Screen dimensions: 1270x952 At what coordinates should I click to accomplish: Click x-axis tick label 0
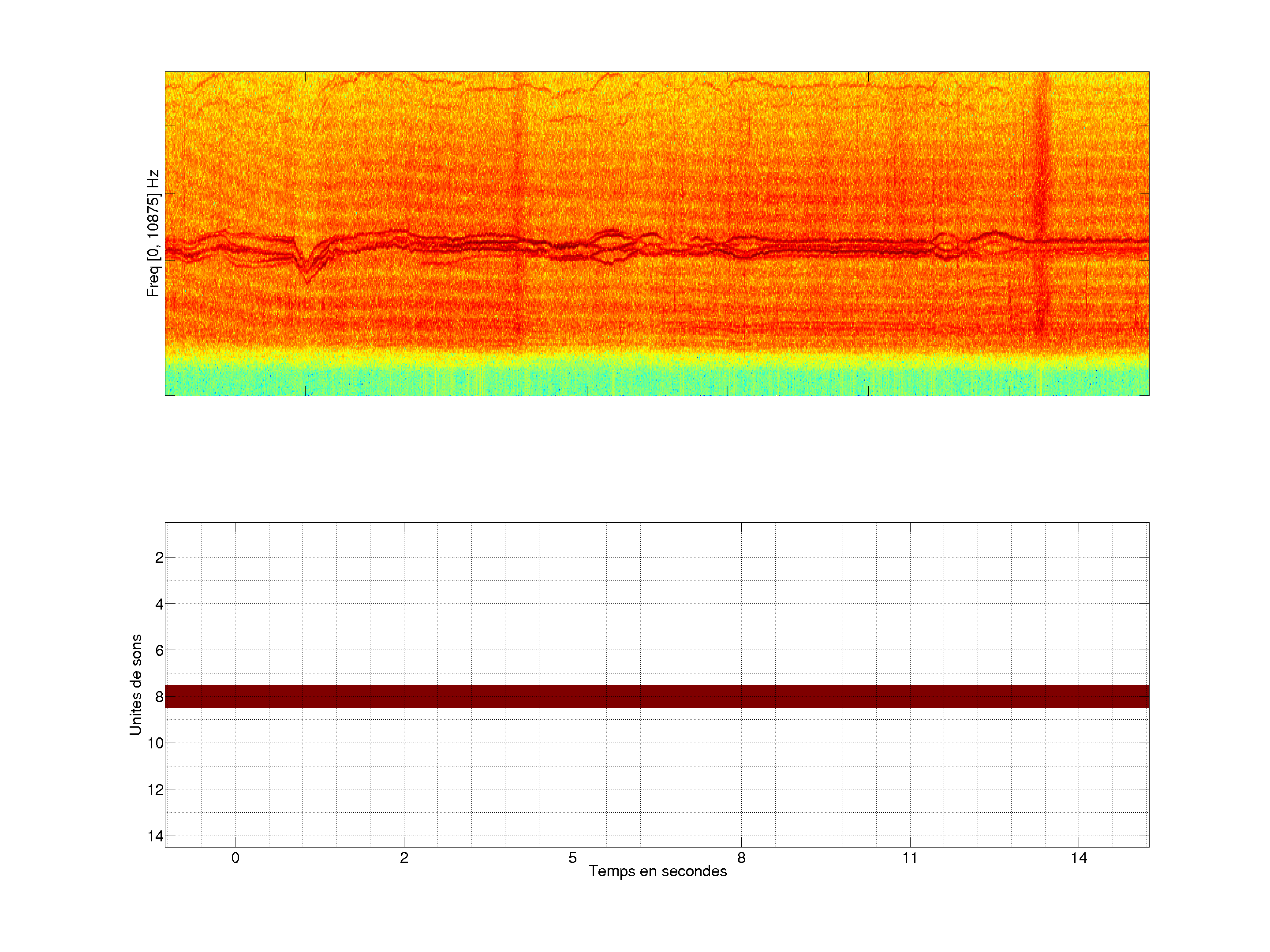tap(235, 858)
